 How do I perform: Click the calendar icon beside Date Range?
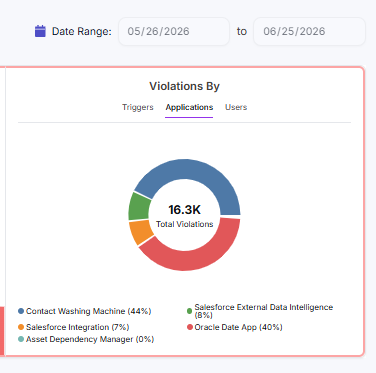40,31
